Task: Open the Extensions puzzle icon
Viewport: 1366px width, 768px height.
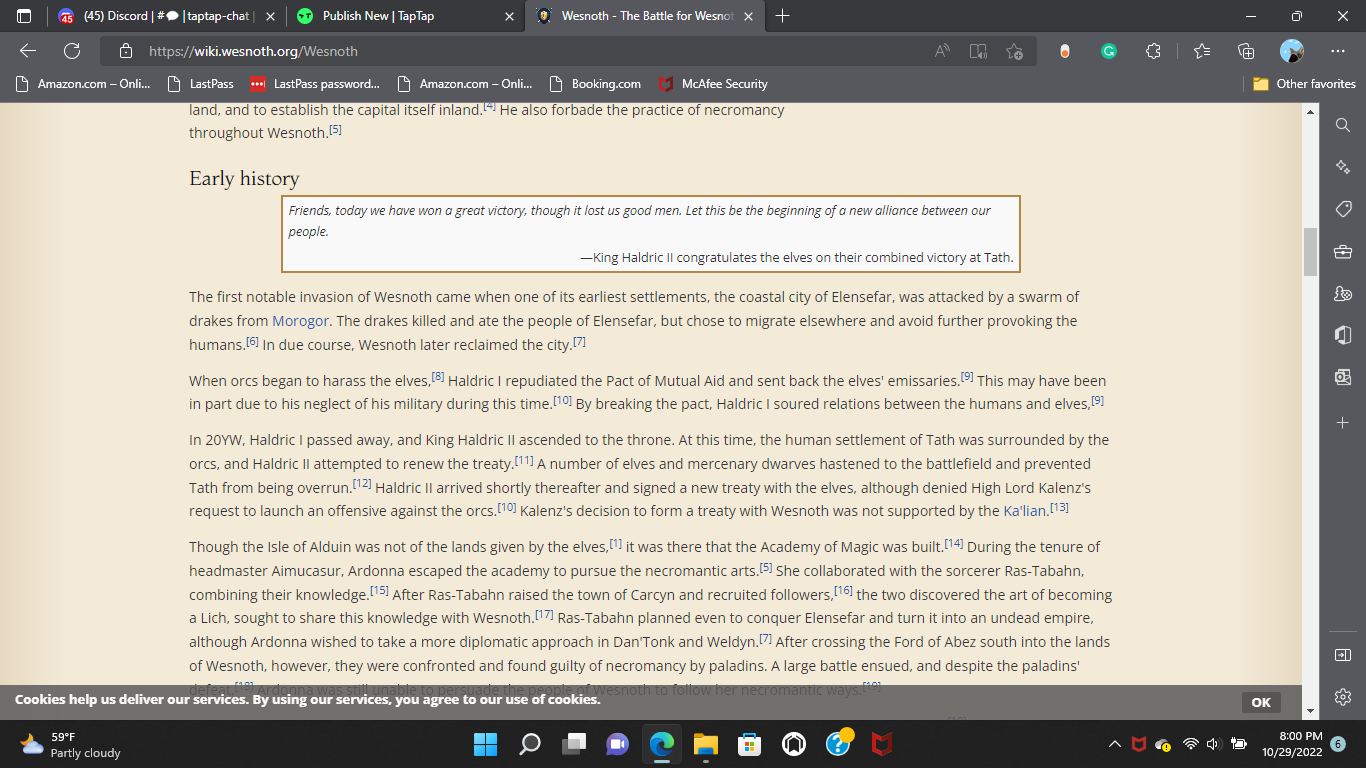Action: tap(1153, 51)
